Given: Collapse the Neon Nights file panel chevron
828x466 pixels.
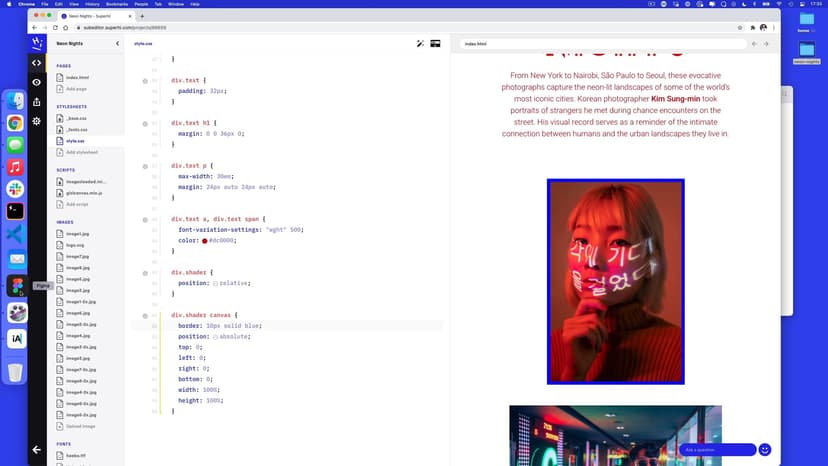Looking at the screenshot, I should point(118,44).
